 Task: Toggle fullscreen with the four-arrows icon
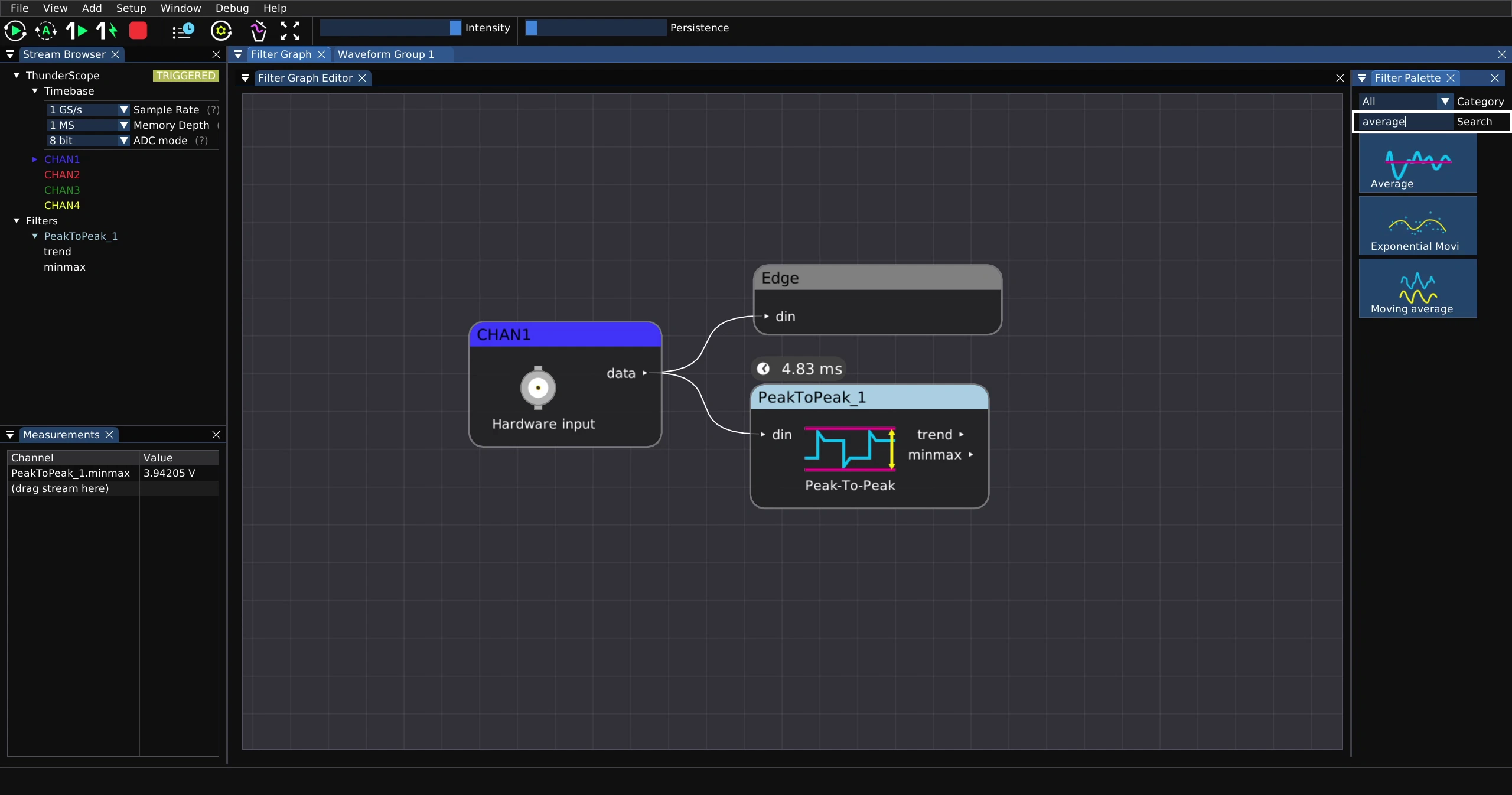(x=290, y=31)
